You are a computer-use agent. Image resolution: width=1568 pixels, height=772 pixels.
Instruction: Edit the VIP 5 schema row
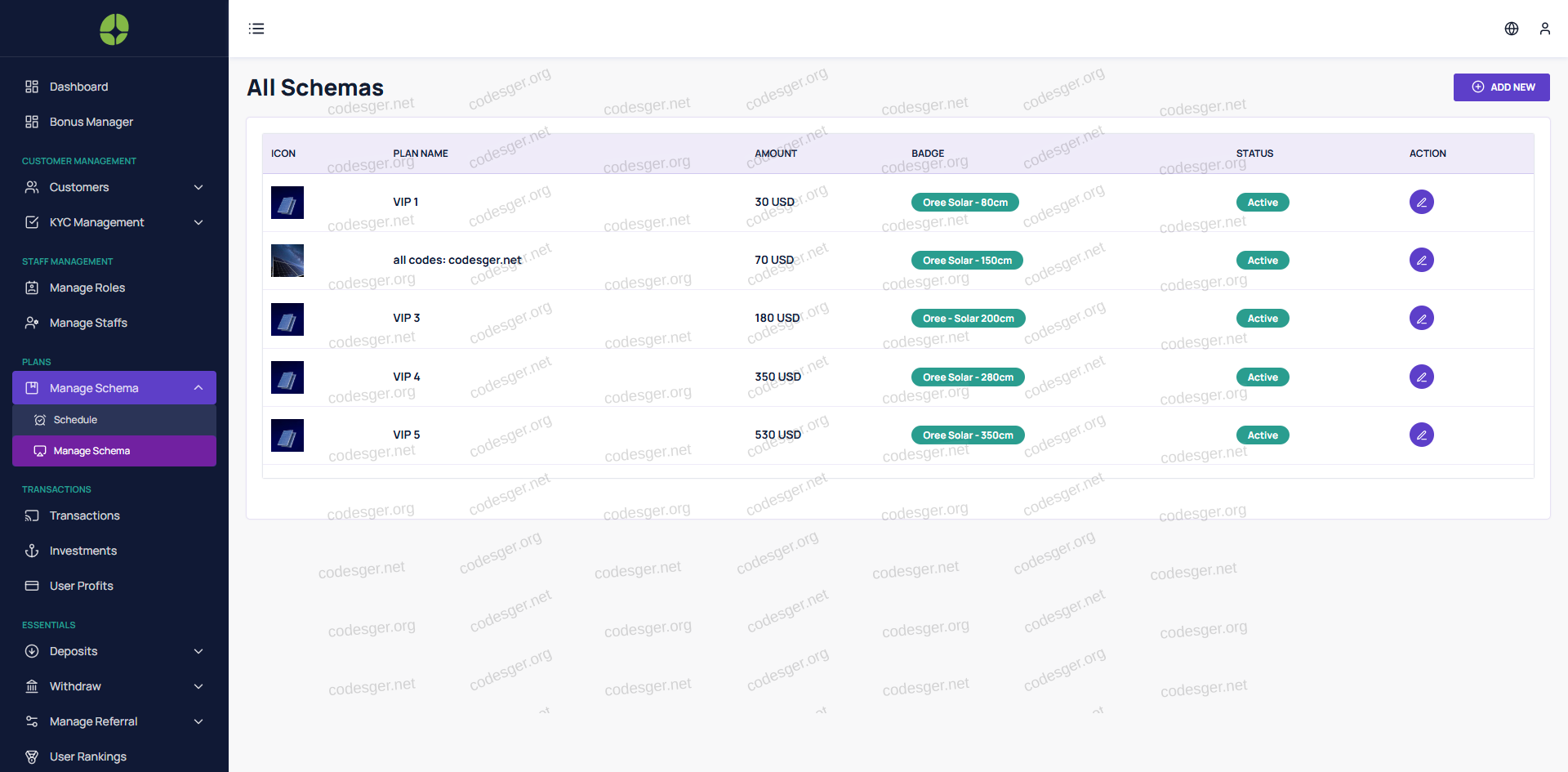point(1421,435)
